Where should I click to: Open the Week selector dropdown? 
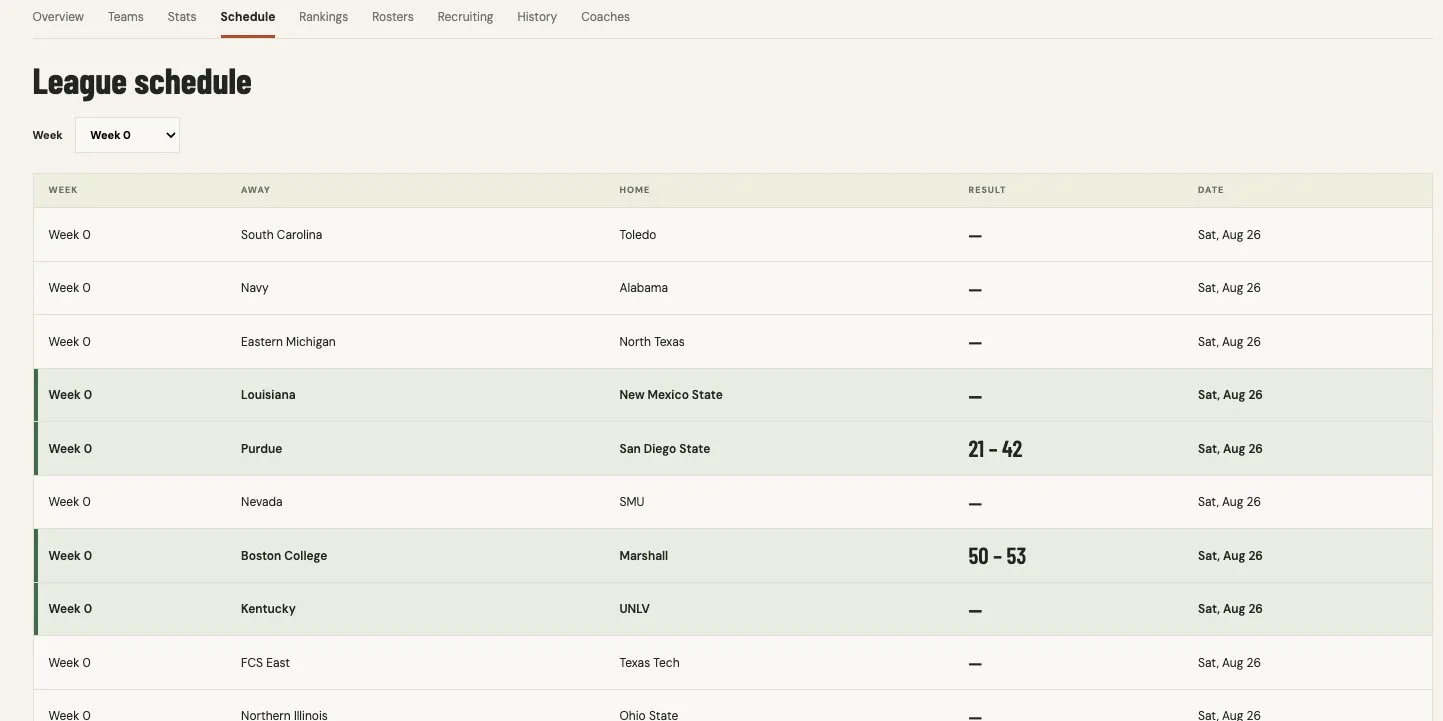pyautogui.click(x=127, y=135)
